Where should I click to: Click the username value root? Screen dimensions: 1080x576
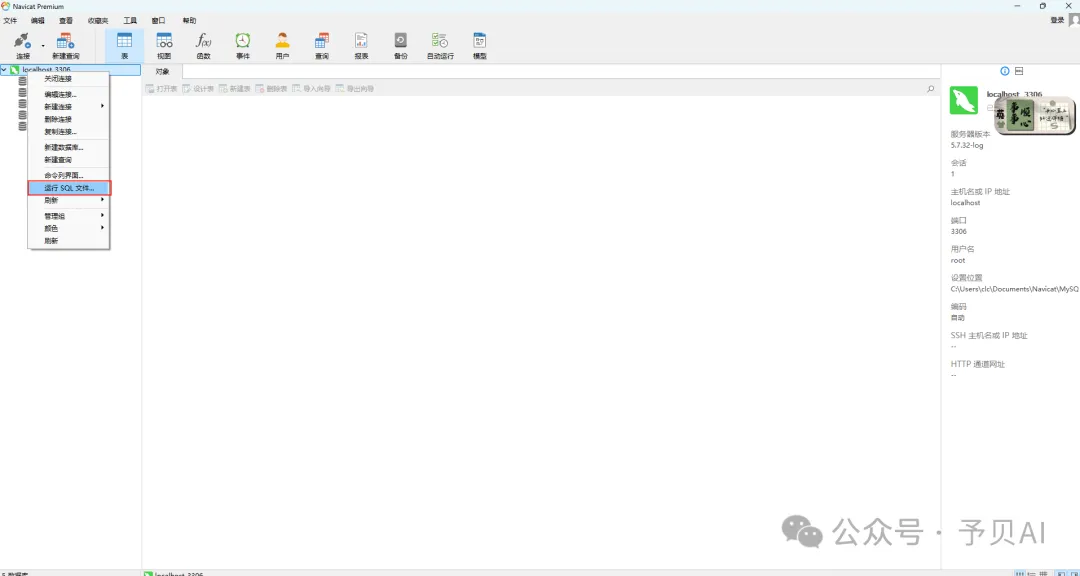click(x=957, y=260)
